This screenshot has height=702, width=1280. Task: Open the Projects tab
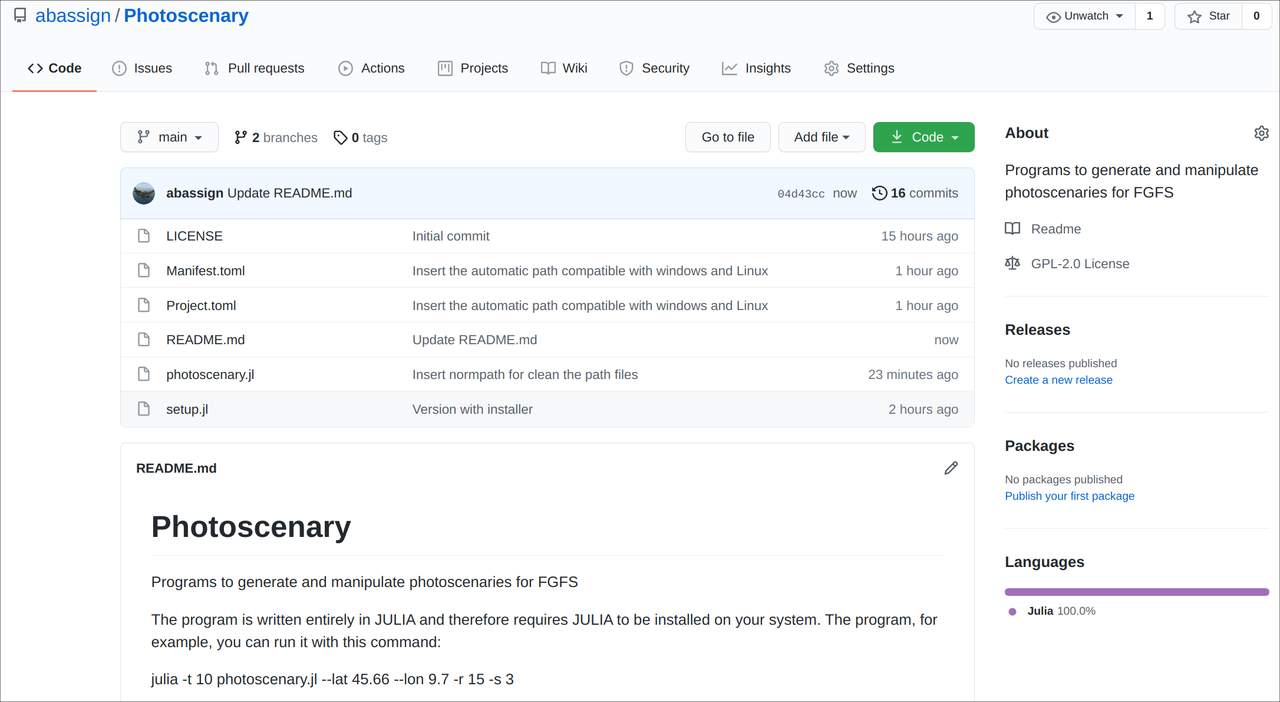coord(473,68)
